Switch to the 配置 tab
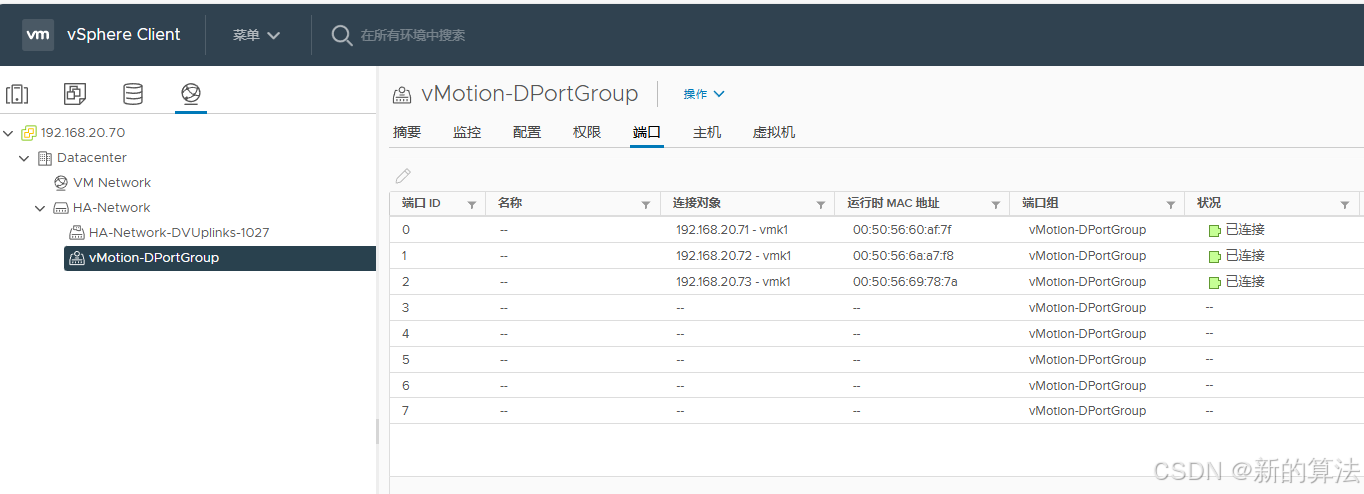The height and width of the screenshot is (494, 1364). pyautogui.click(x=527, y=132)
